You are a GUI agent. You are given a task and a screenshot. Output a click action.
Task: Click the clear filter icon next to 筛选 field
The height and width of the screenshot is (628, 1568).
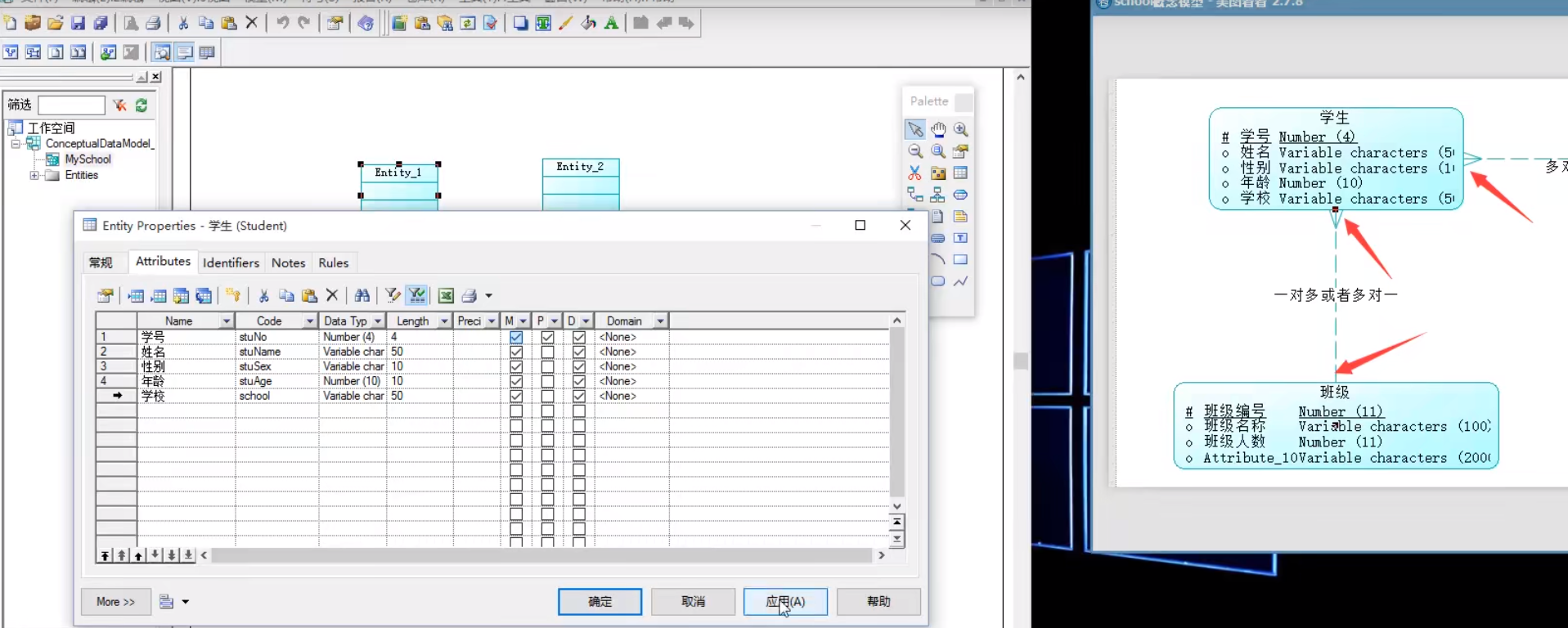click(x=119, y=105)
